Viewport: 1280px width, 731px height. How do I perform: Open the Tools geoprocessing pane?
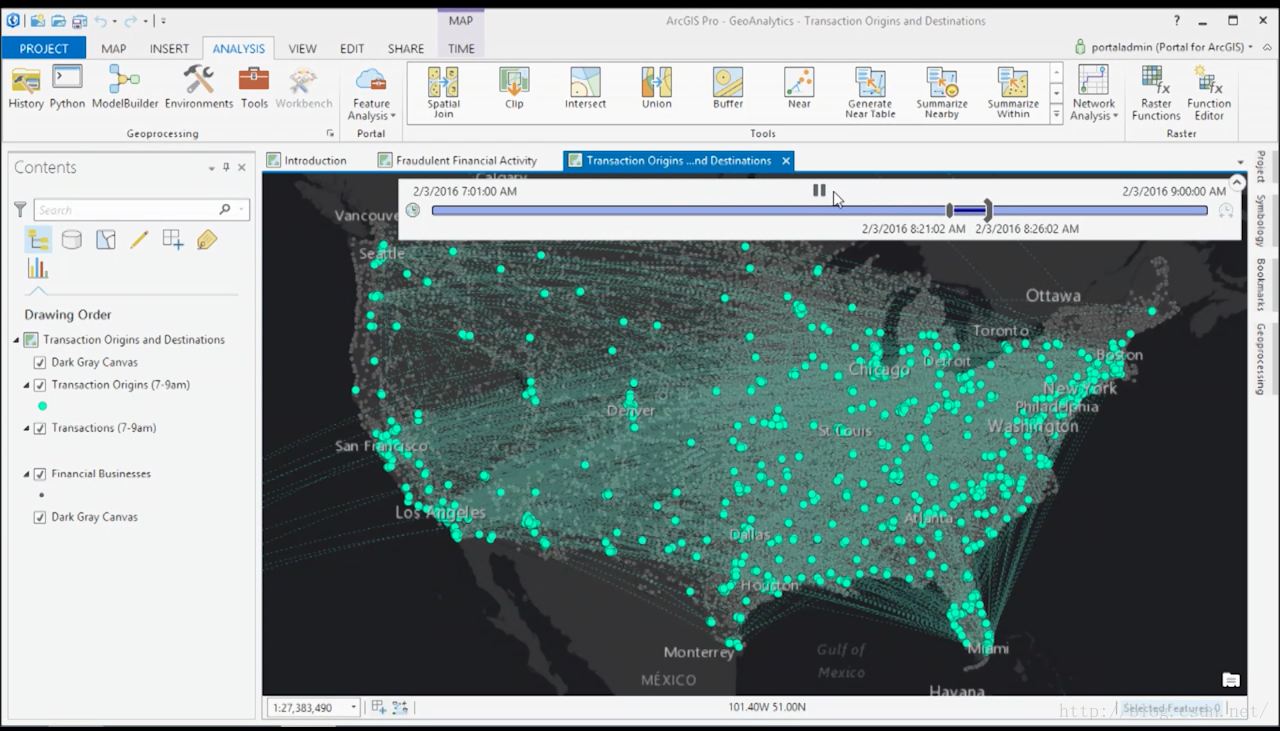click(254, 88)
